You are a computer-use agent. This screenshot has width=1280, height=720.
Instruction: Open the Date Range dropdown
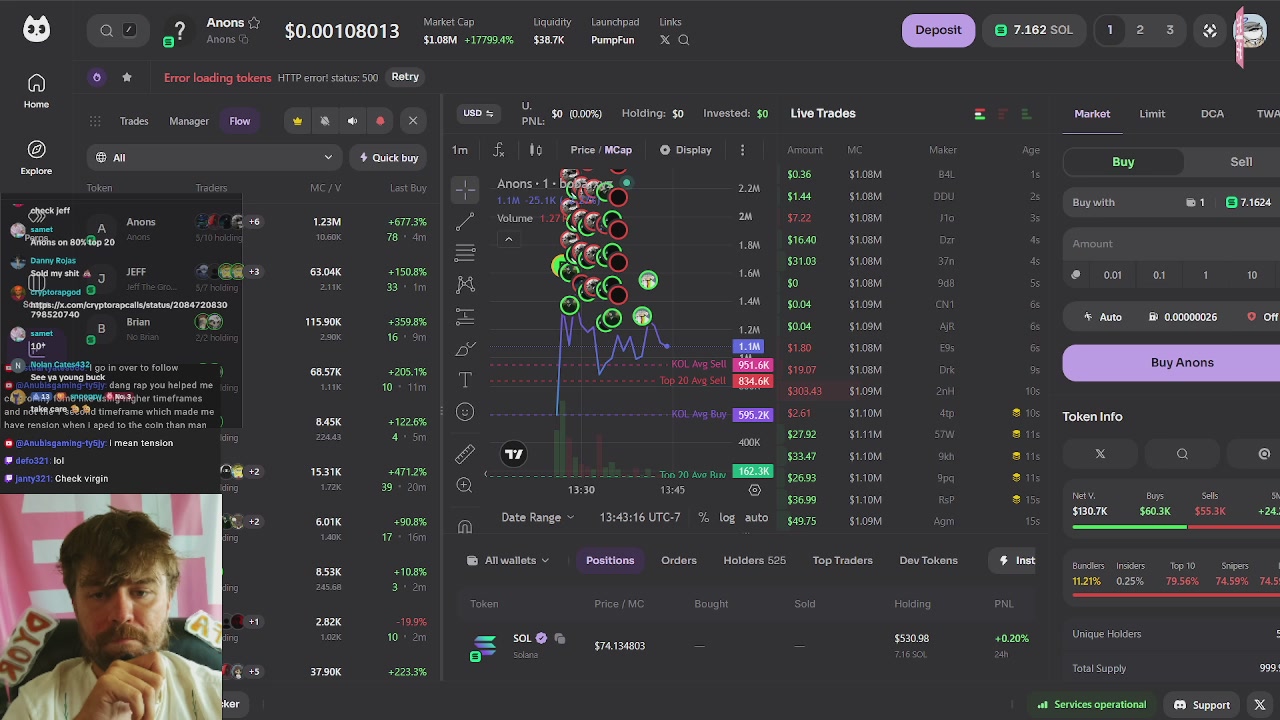point(538,517)
